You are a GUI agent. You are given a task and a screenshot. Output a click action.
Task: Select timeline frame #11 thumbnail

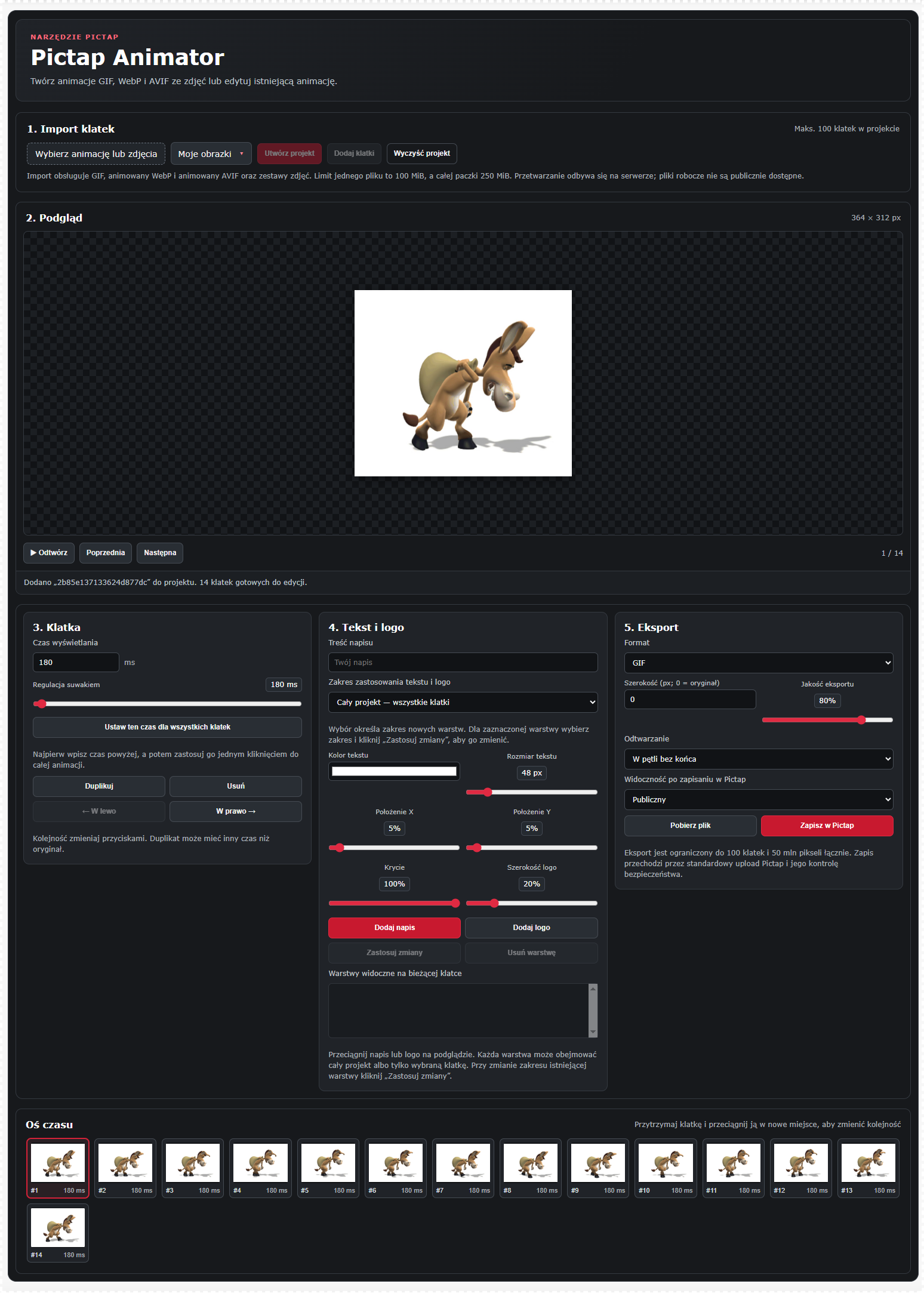[x=734, y=1168]
